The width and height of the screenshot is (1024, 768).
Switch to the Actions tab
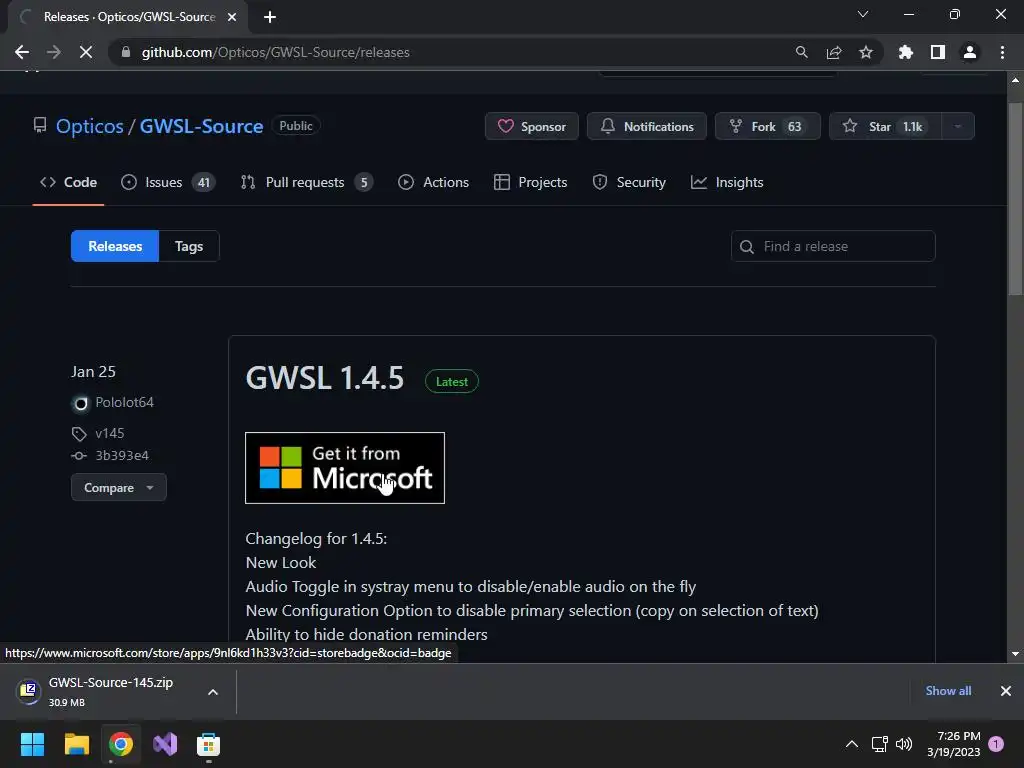point(433,182)
